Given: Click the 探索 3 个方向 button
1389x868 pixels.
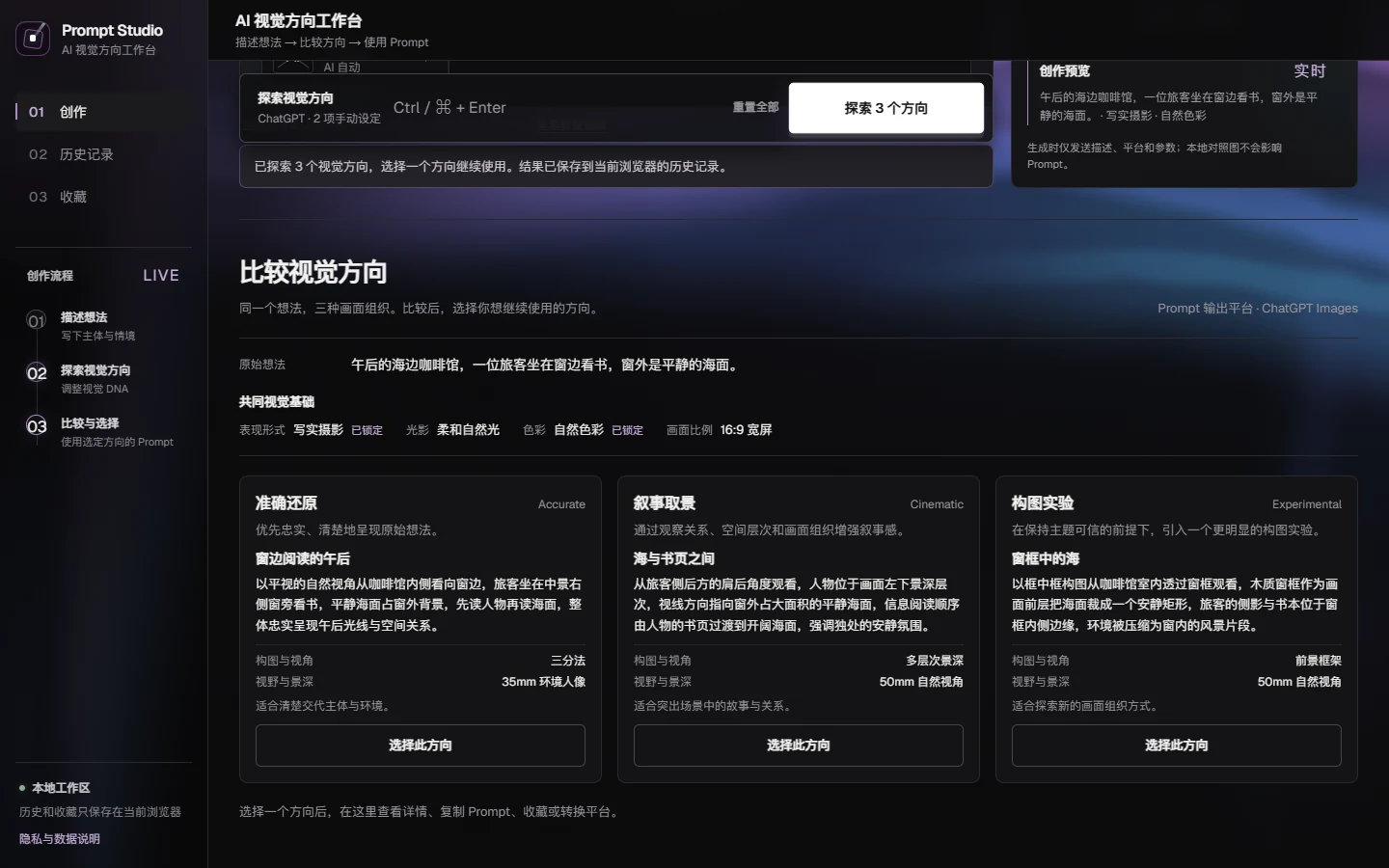Looking at the screenshot, I should 886,108.
